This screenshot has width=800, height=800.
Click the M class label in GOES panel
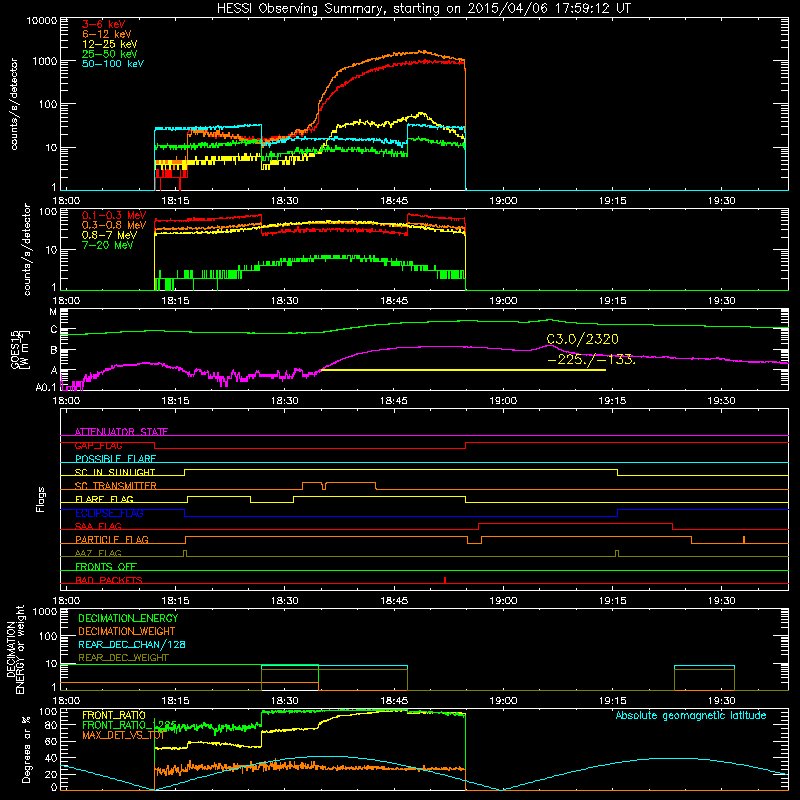(x=53, y=312)
